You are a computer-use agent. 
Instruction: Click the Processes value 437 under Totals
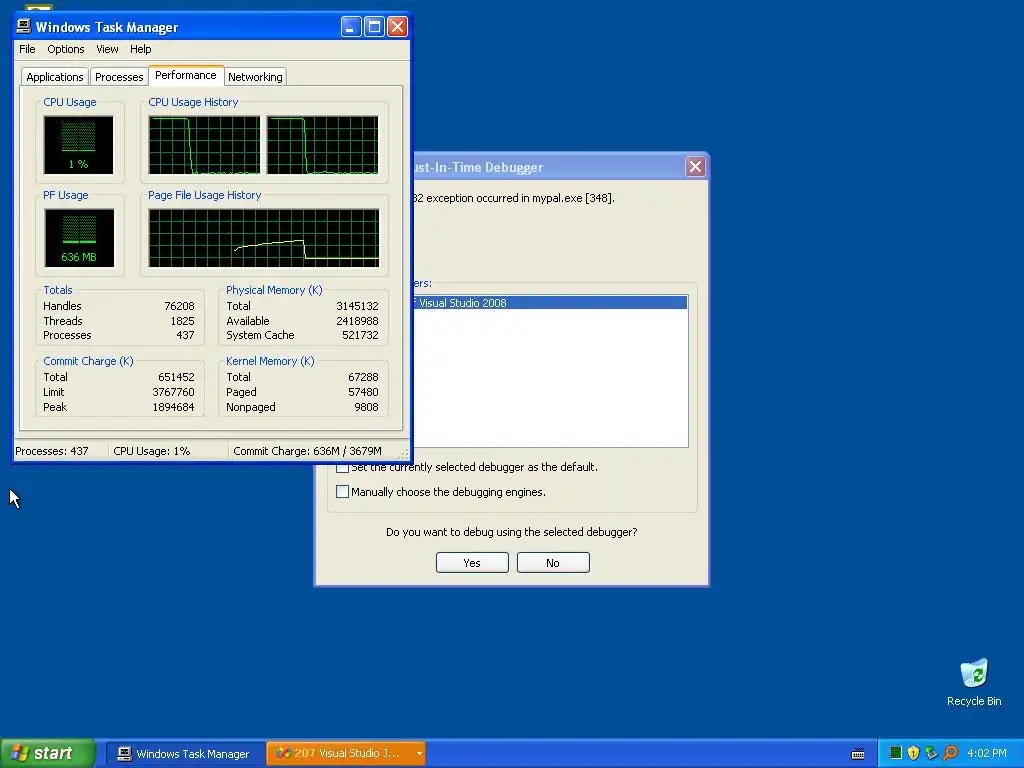pos(185,335)
